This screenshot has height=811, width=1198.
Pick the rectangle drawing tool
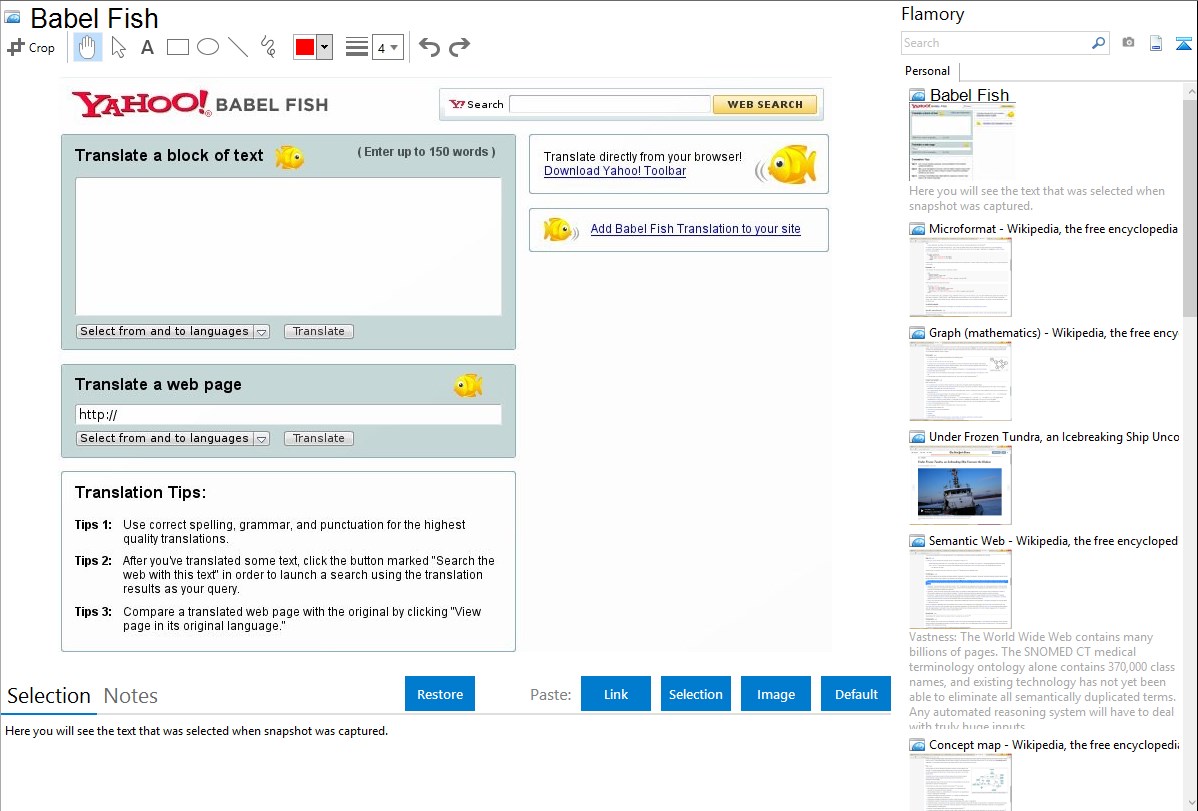[x=177, y=47]
